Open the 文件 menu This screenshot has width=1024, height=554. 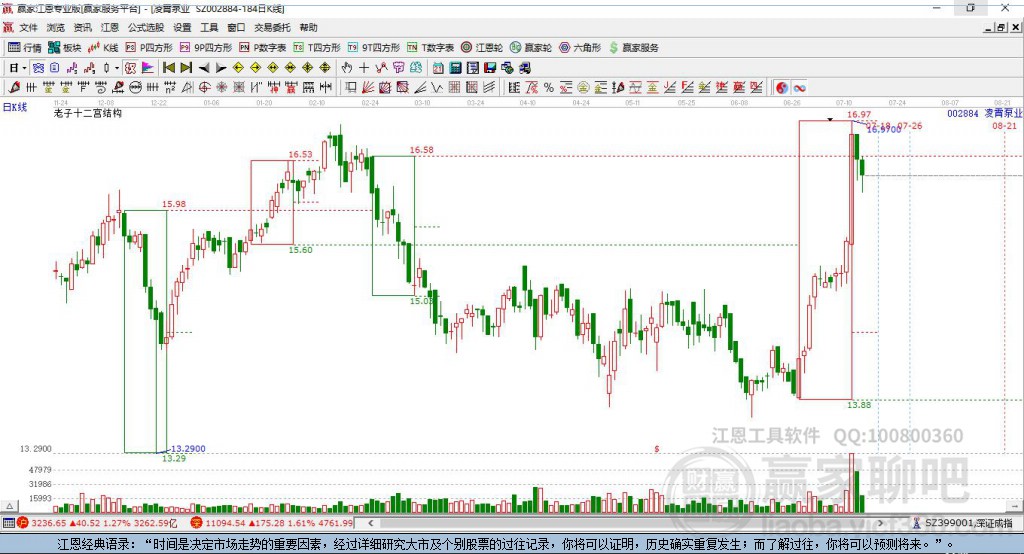point(28,27)
